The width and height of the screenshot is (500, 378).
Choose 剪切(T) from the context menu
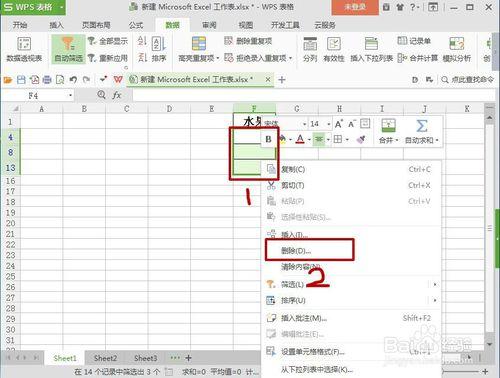pyautogui.click(x=352, y=185)
